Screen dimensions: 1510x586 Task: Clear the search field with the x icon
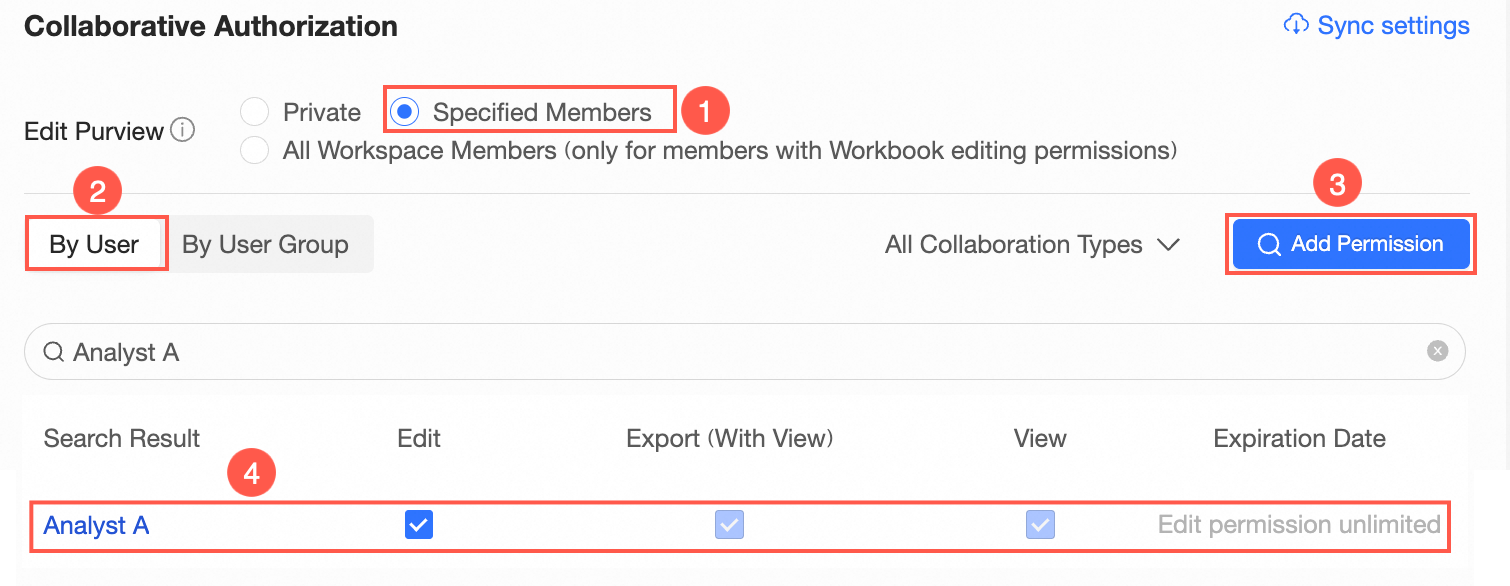(x=1437, y=351)
